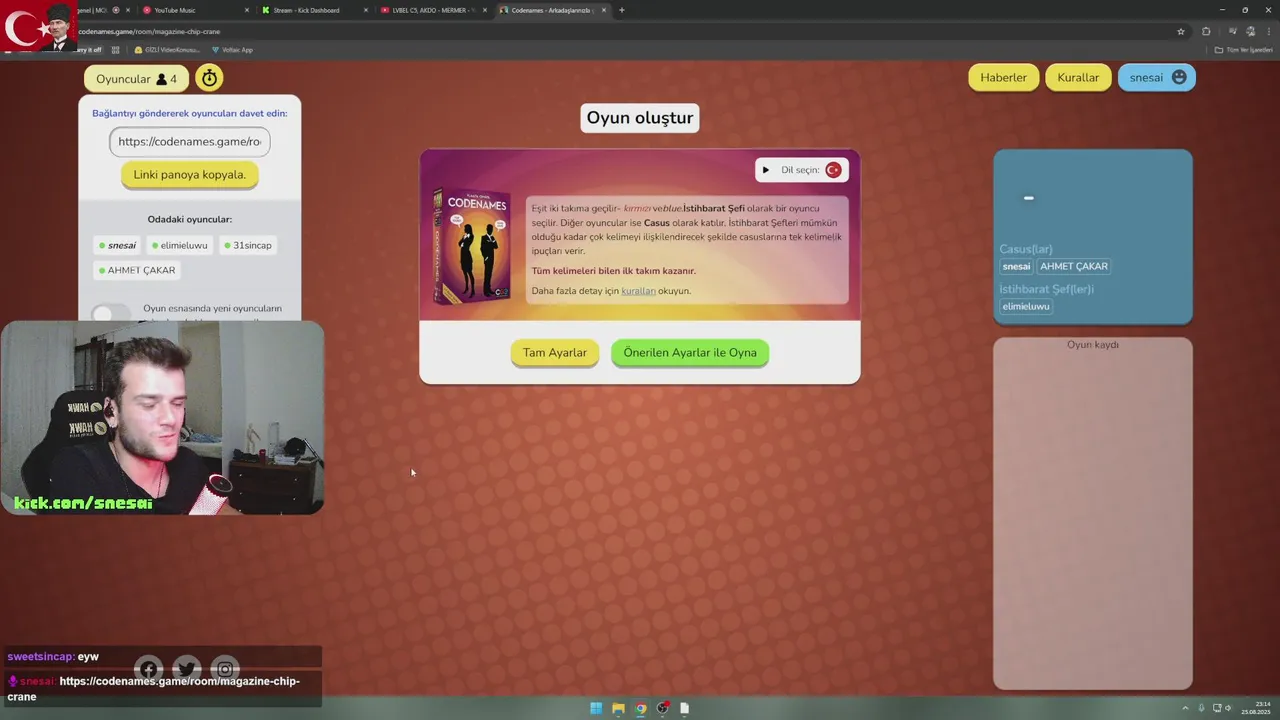Click the address bar URL
This screenshot has width=1280, height=720.
[x=150, y=31]
